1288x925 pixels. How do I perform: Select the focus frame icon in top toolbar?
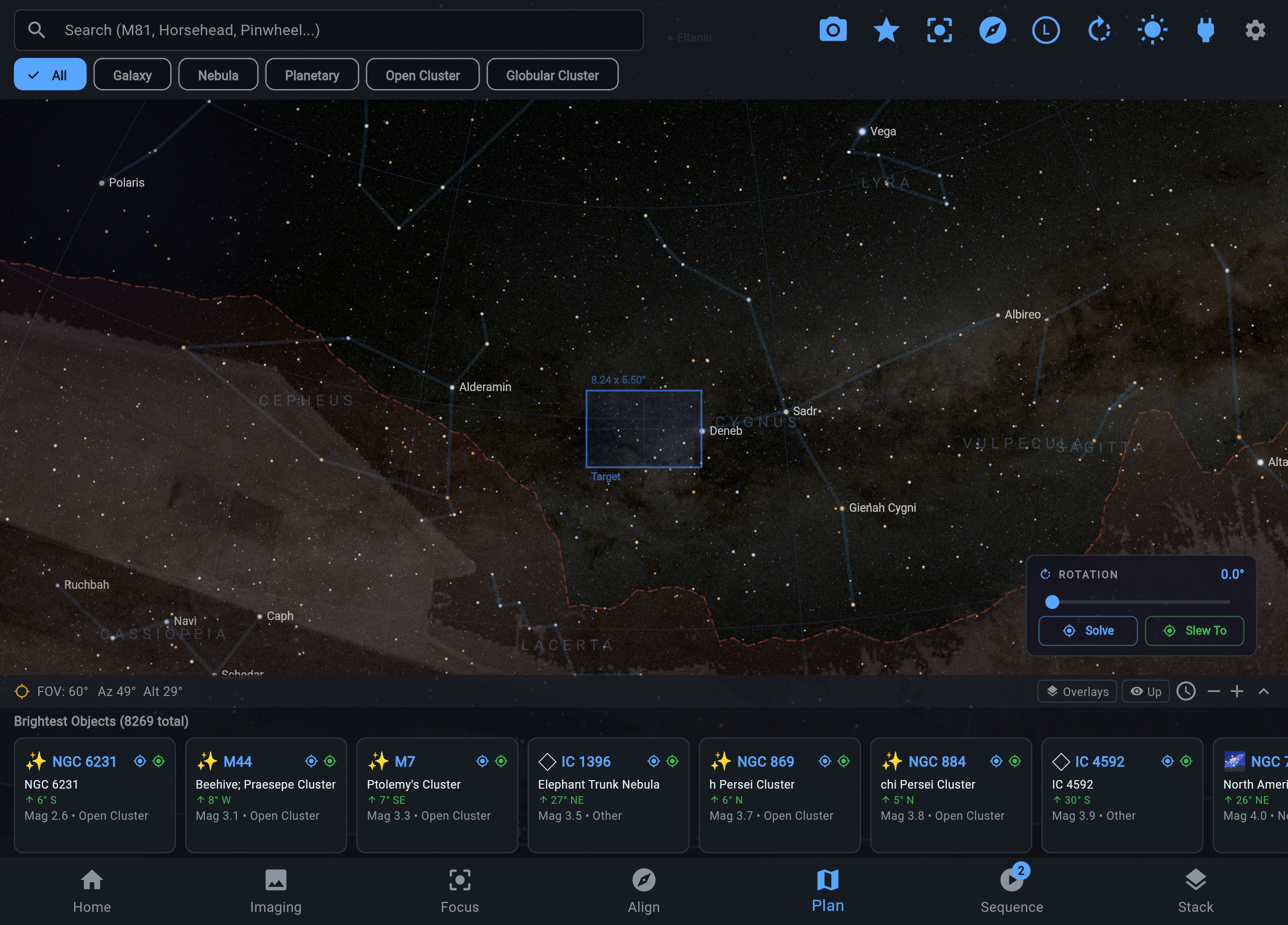939,30
